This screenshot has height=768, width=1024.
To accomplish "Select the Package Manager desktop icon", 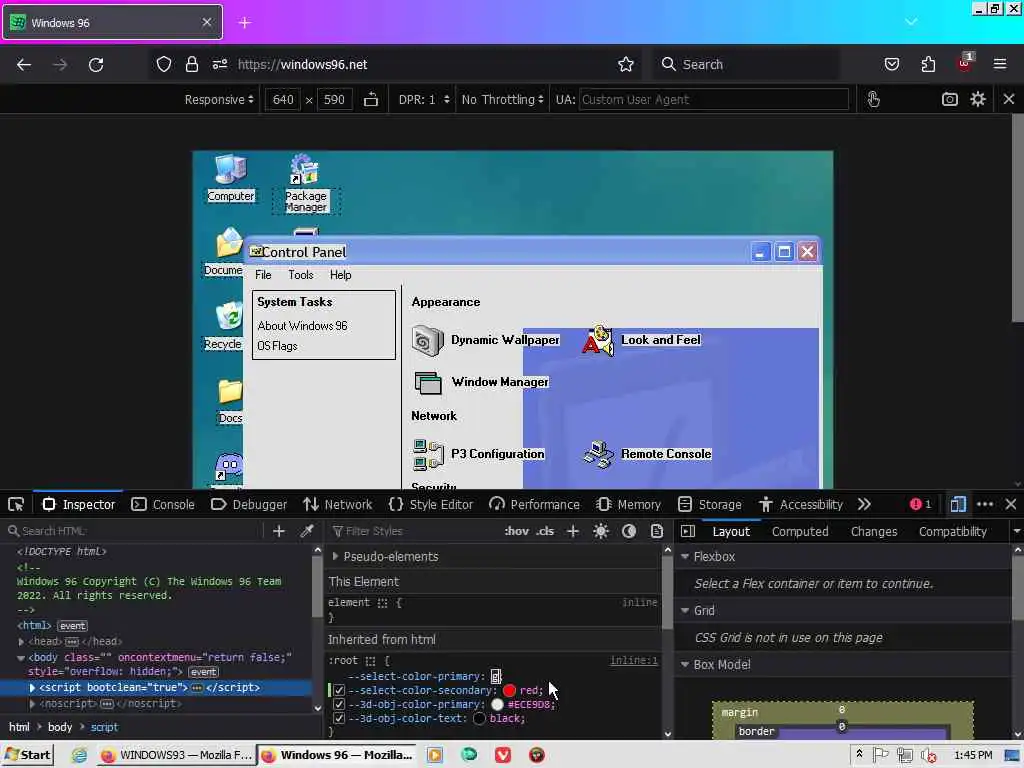I will click(306, 184).
